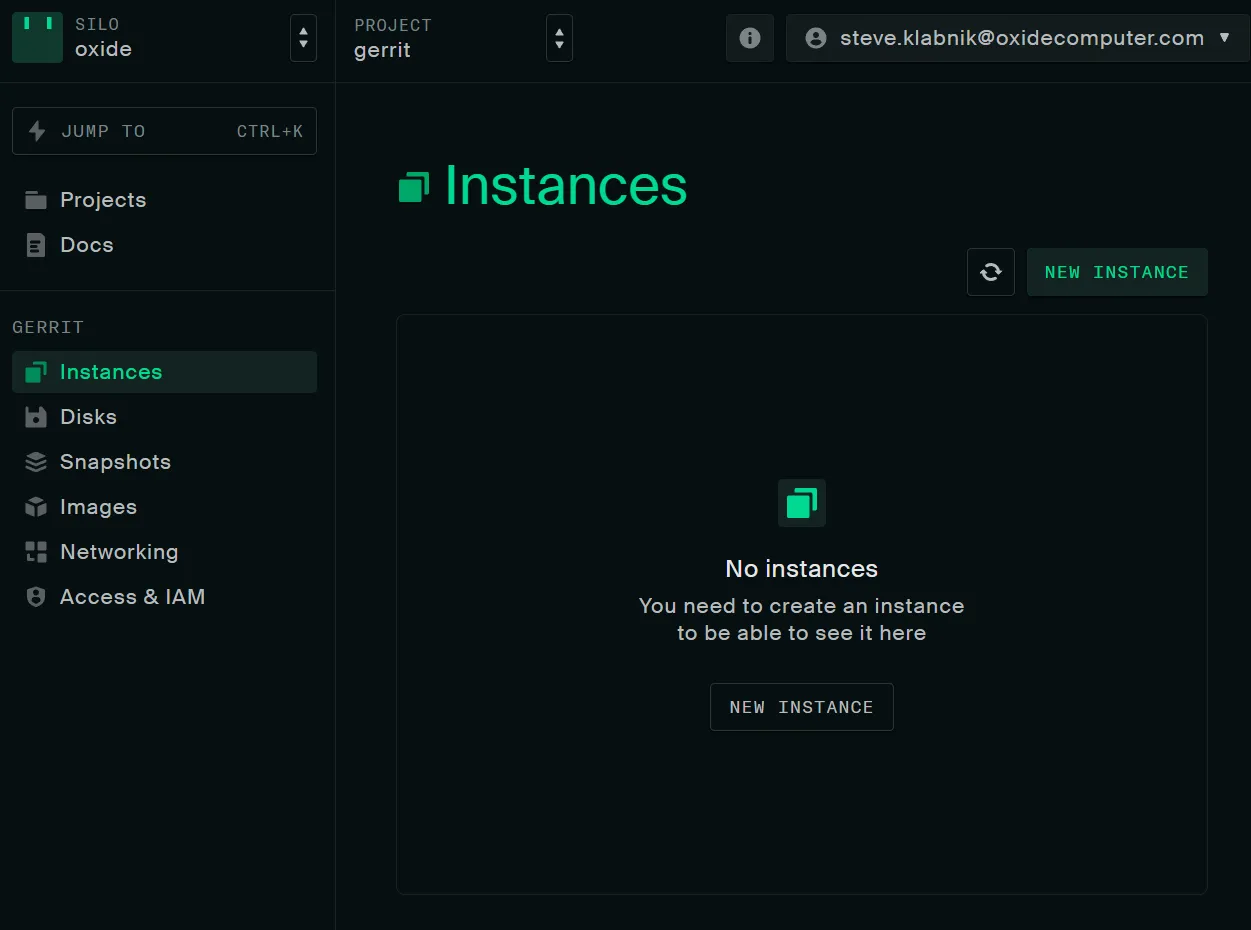Open the Images page
Screen dimensions: 1251x930
164,507
